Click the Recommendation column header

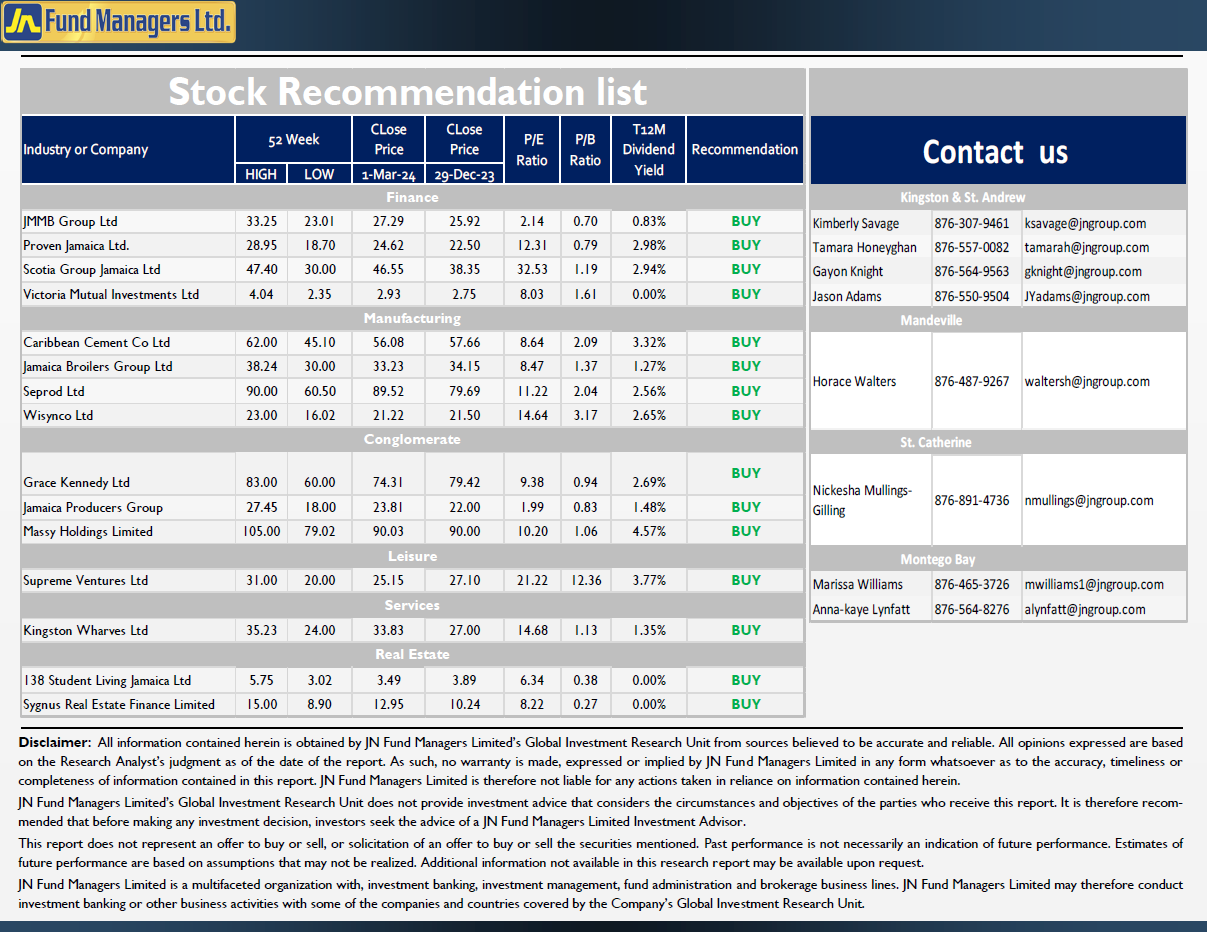(745, 150)
